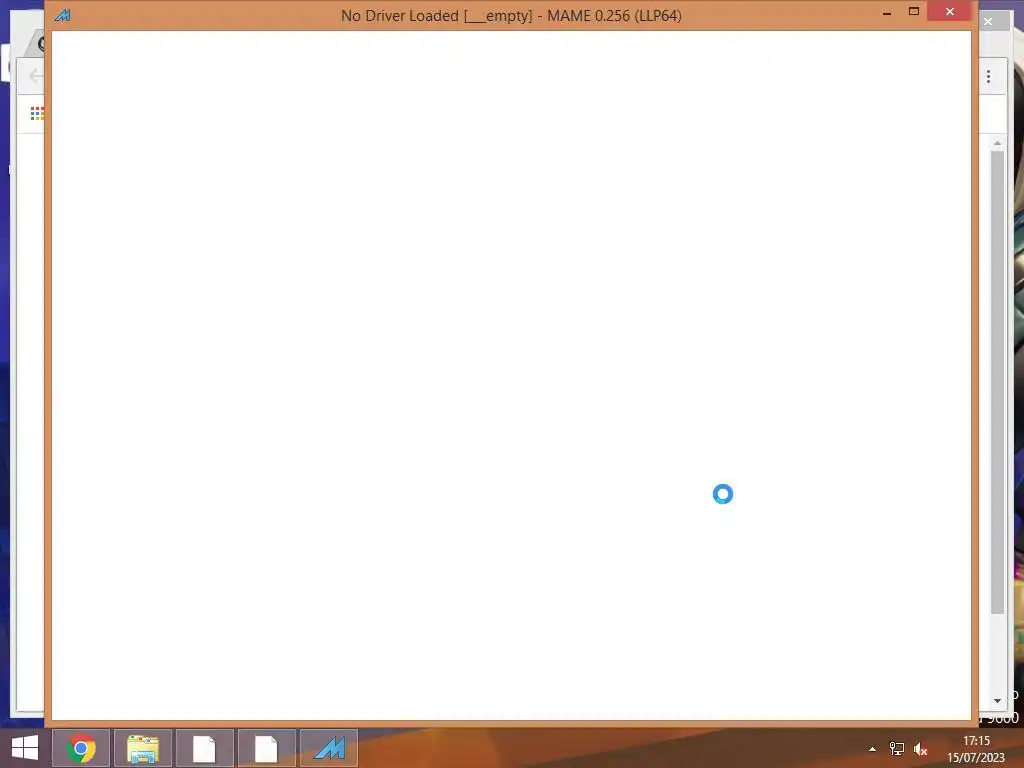Open network status tray icon

tap(897, 749)
